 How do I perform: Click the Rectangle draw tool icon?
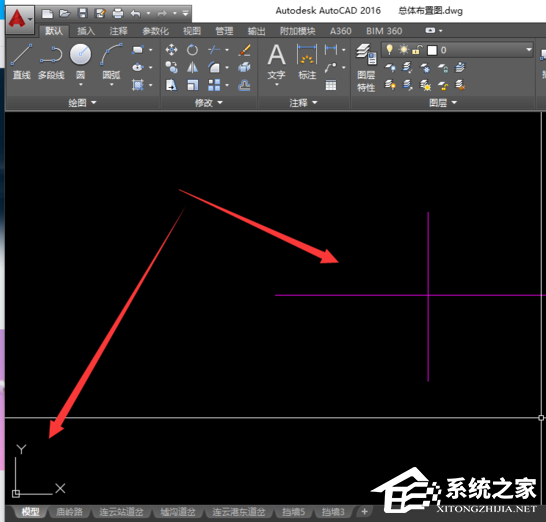click(x=138, y=50)
